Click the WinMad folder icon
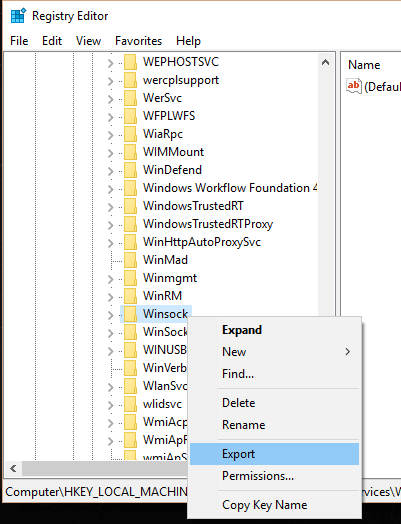Image resolution: width=401 pixels, height=524 pixels. click(x=130, y=260)
